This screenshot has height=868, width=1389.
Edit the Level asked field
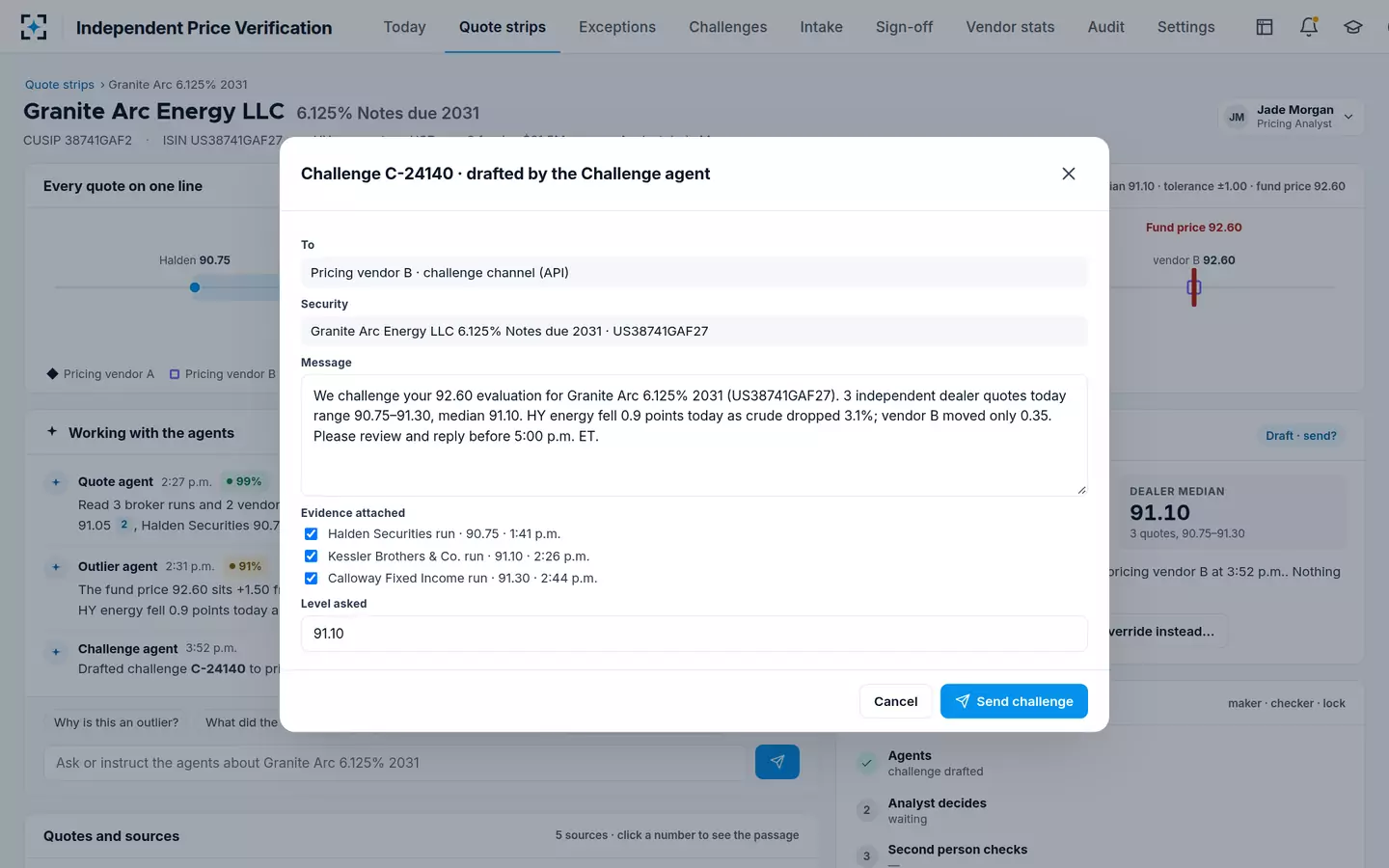694,634
